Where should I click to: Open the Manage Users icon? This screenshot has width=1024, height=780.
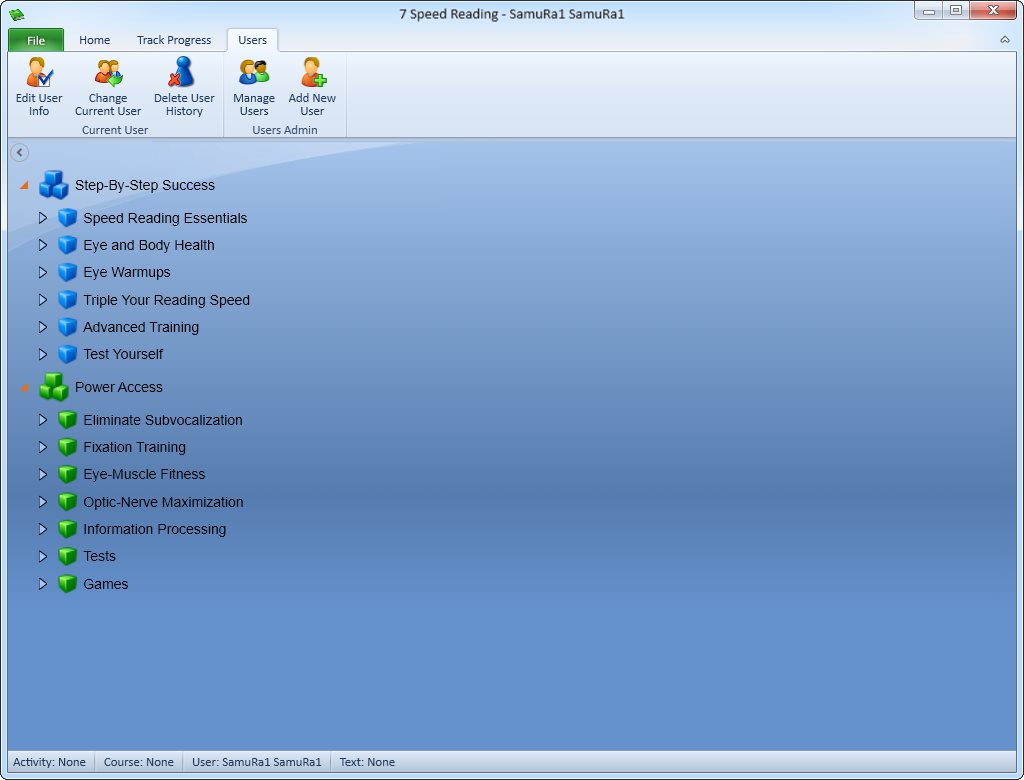pos(253,73)
